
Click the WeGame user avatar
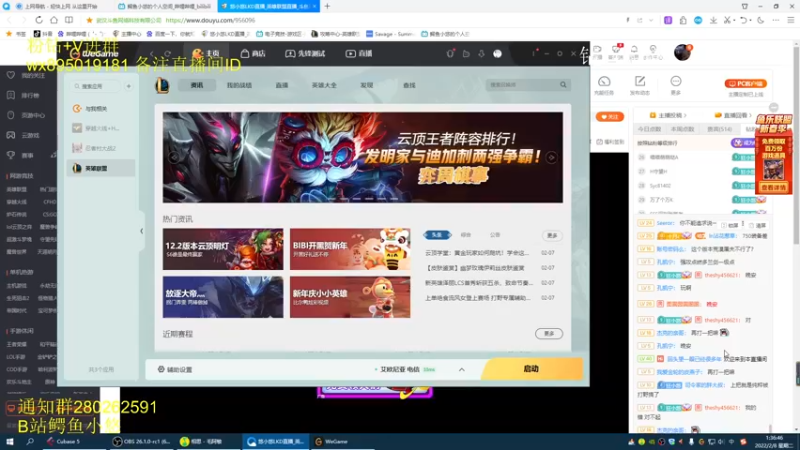(x=497, y=54)
